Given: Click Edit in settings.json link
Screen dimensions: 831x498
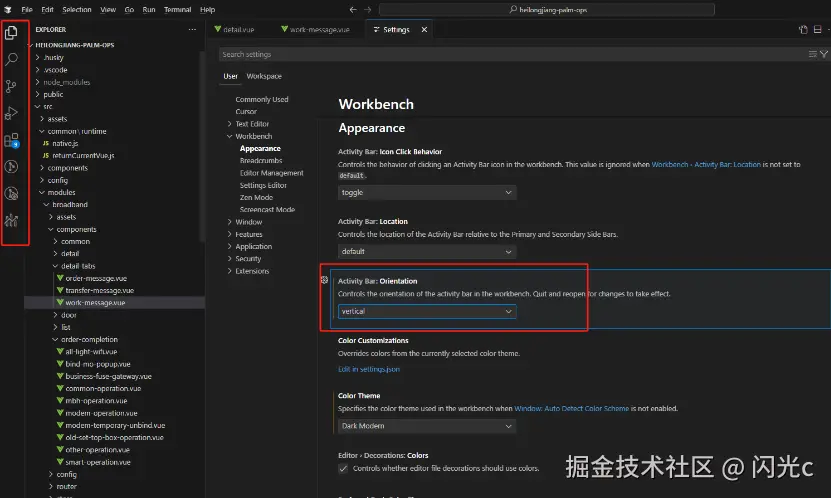Looking at the screenshot, I should [x=369, y=369].
